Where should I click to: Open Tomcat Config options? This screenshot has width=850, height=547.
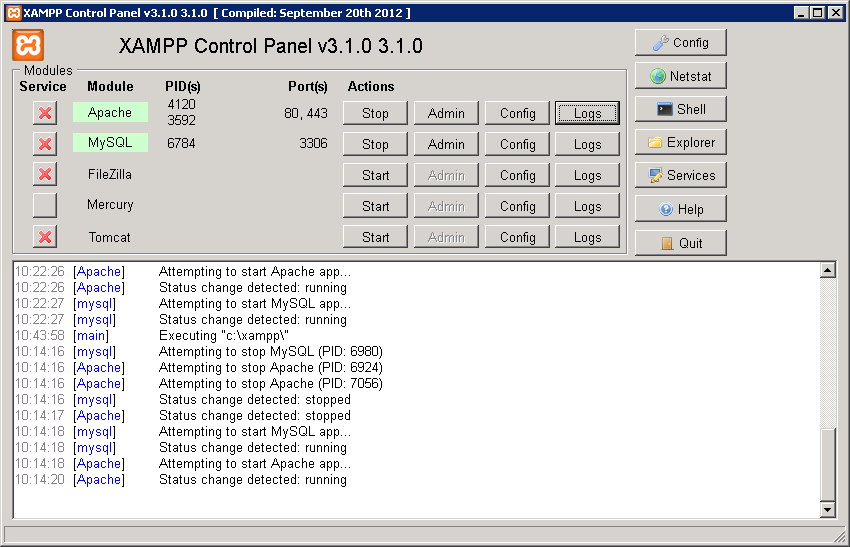(x=517, y=237)
